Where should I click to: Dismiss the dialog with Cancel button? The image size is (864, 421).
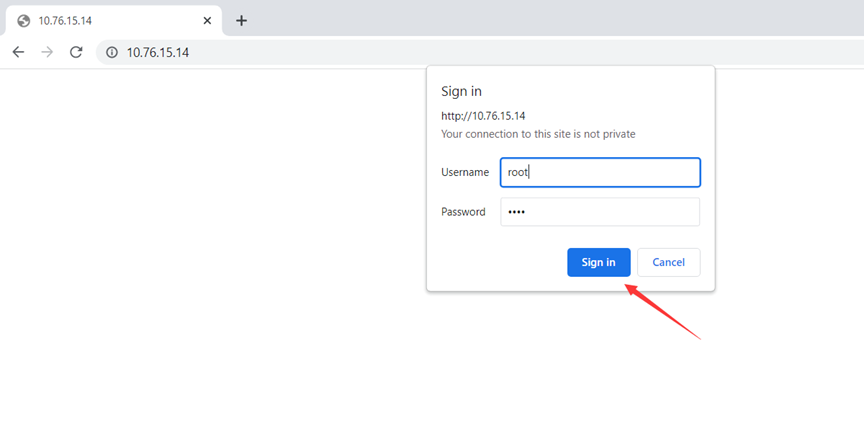pyautogui.click(x=668, y=262)
